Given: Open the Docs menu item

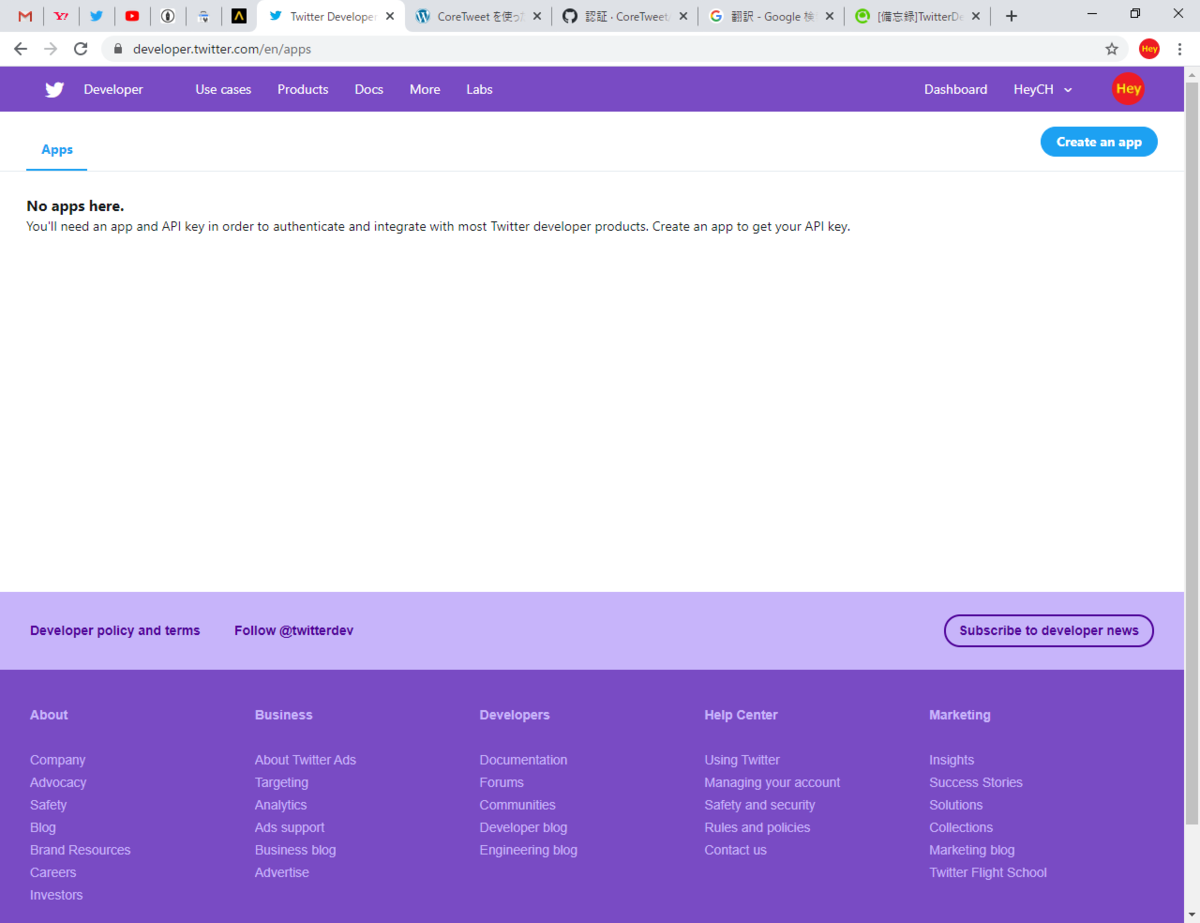Looking at the screenshot, I should tap(368, 89).
